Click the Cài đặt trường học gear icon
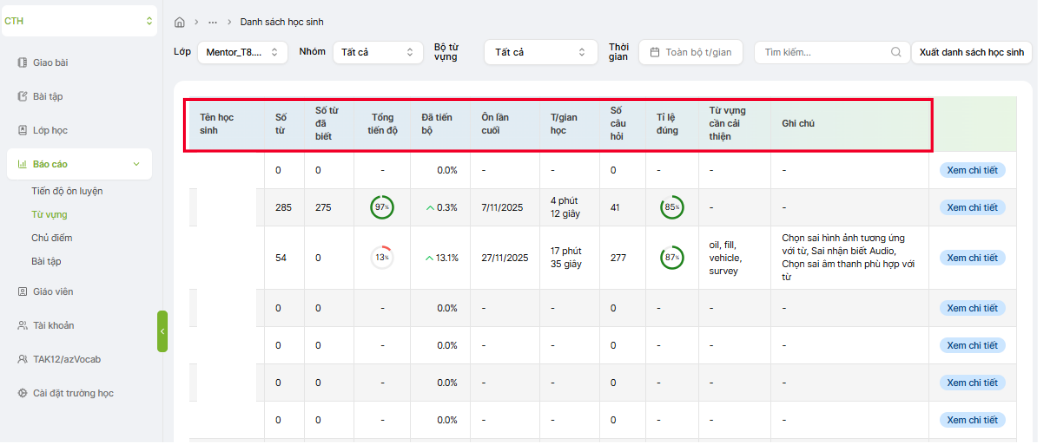 22,393
